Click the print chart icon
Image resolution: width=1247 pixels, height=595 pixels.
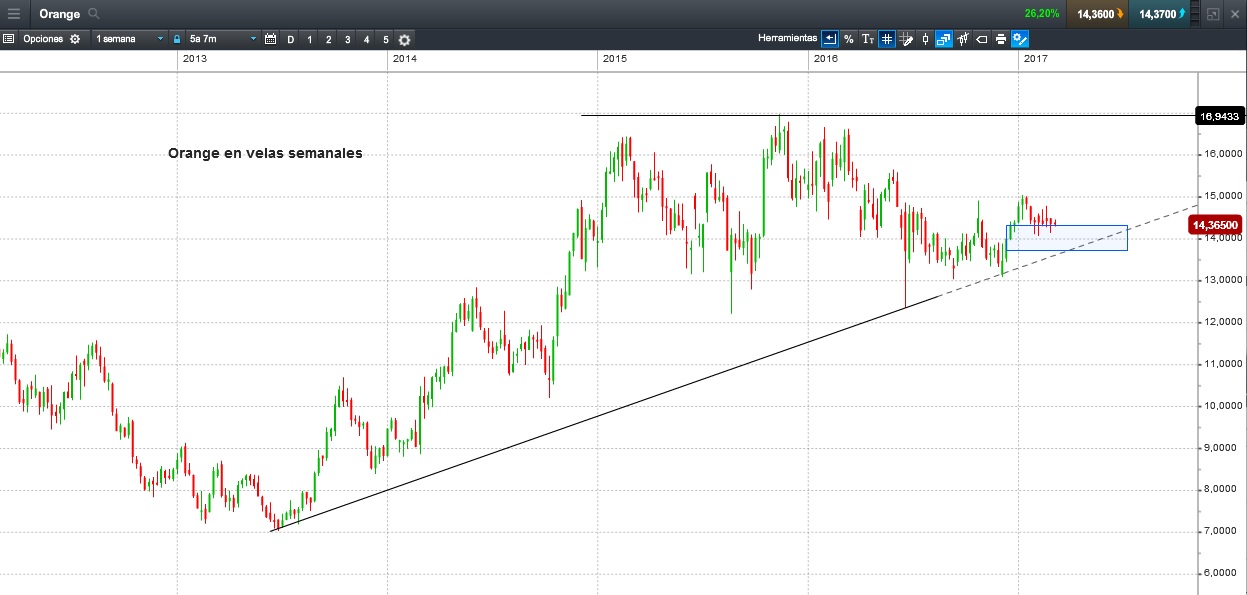pos(1000,39)
